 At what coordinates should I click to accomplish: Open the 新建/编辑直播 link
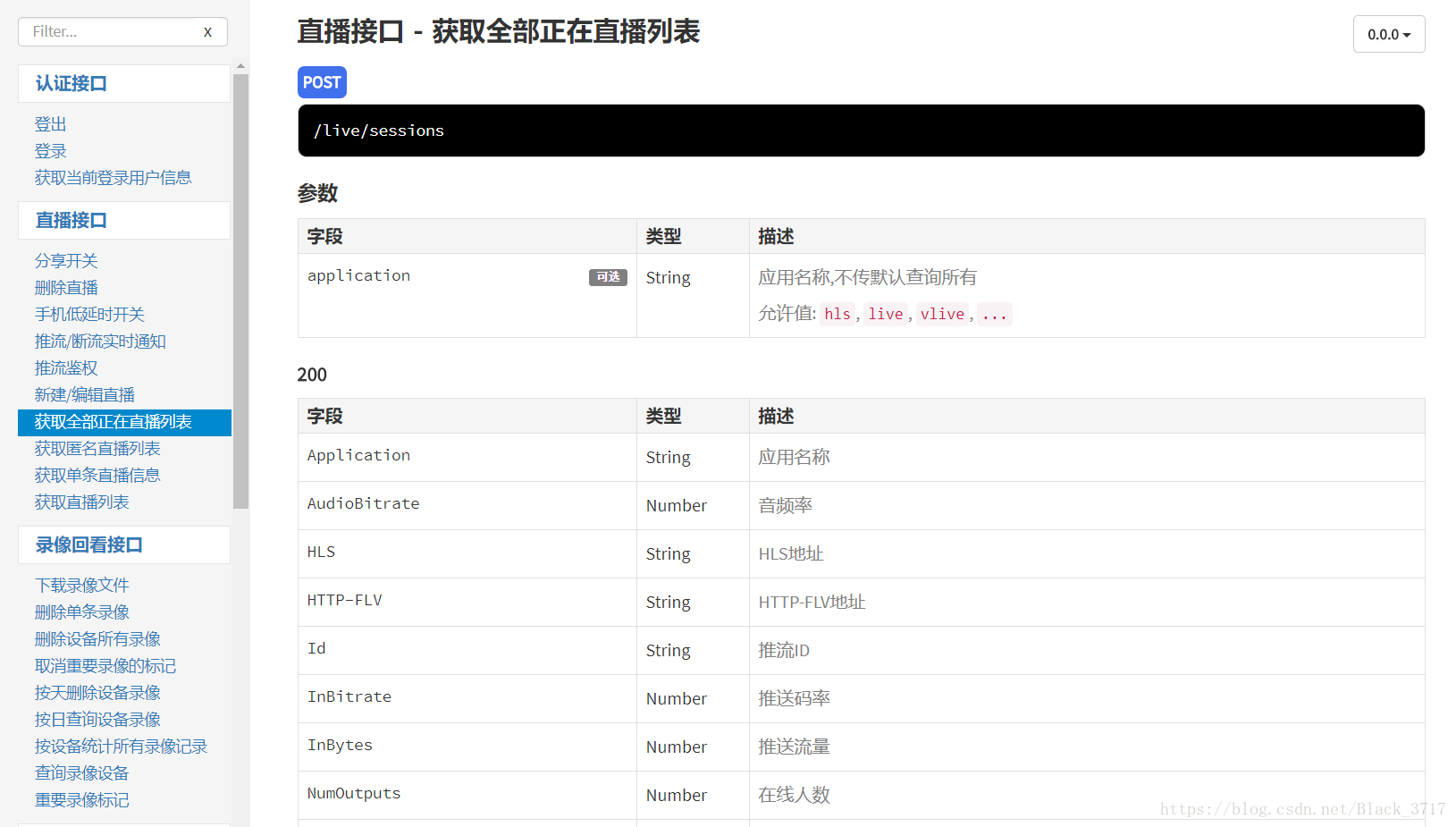85,395
